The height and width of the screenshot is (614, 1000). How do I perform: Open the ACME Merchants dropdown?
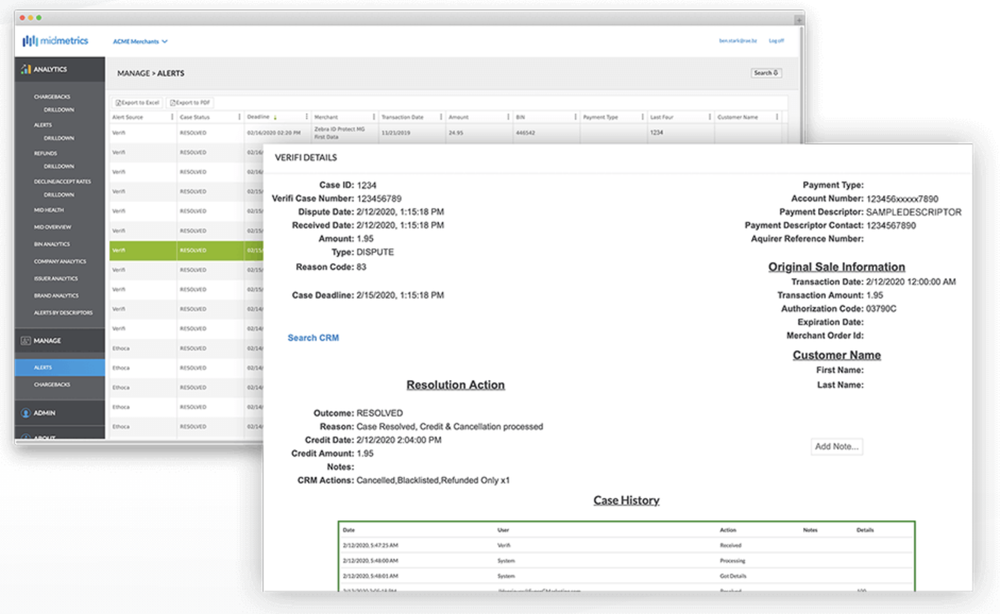[140, 41]
